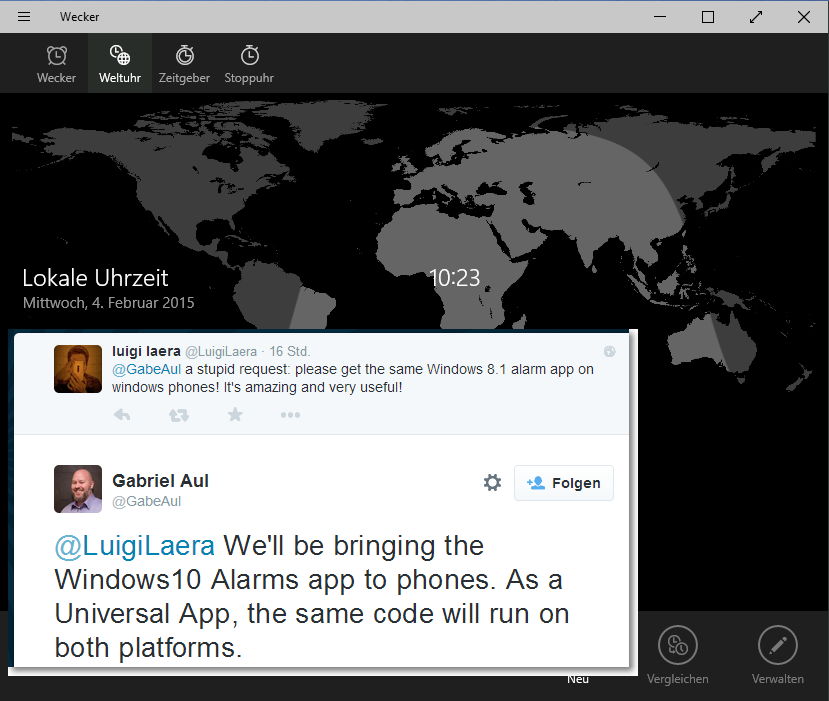The width and height of the screenshot is (829, 701).
Task: Open the hamburger menu in title bar
Action: click(x=24, y=17)
